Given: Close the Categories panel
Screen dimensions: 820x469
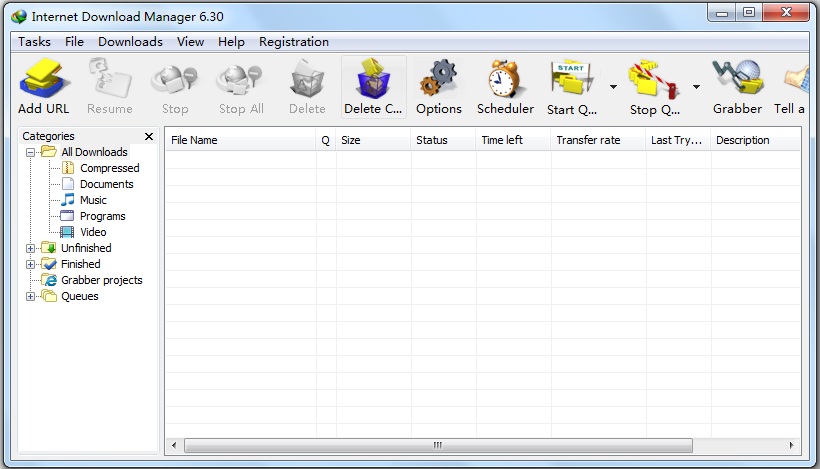Looking at the screenshot, I should tap(149, 136).
